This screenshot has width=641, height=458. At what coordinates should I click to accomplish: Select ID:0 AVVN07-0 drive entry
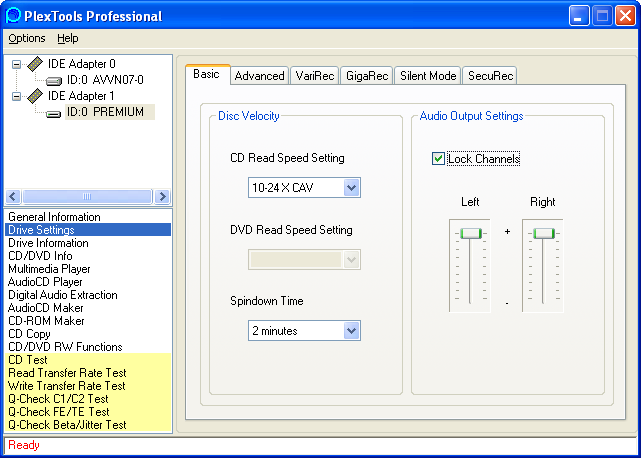click(x=105, y=80)
